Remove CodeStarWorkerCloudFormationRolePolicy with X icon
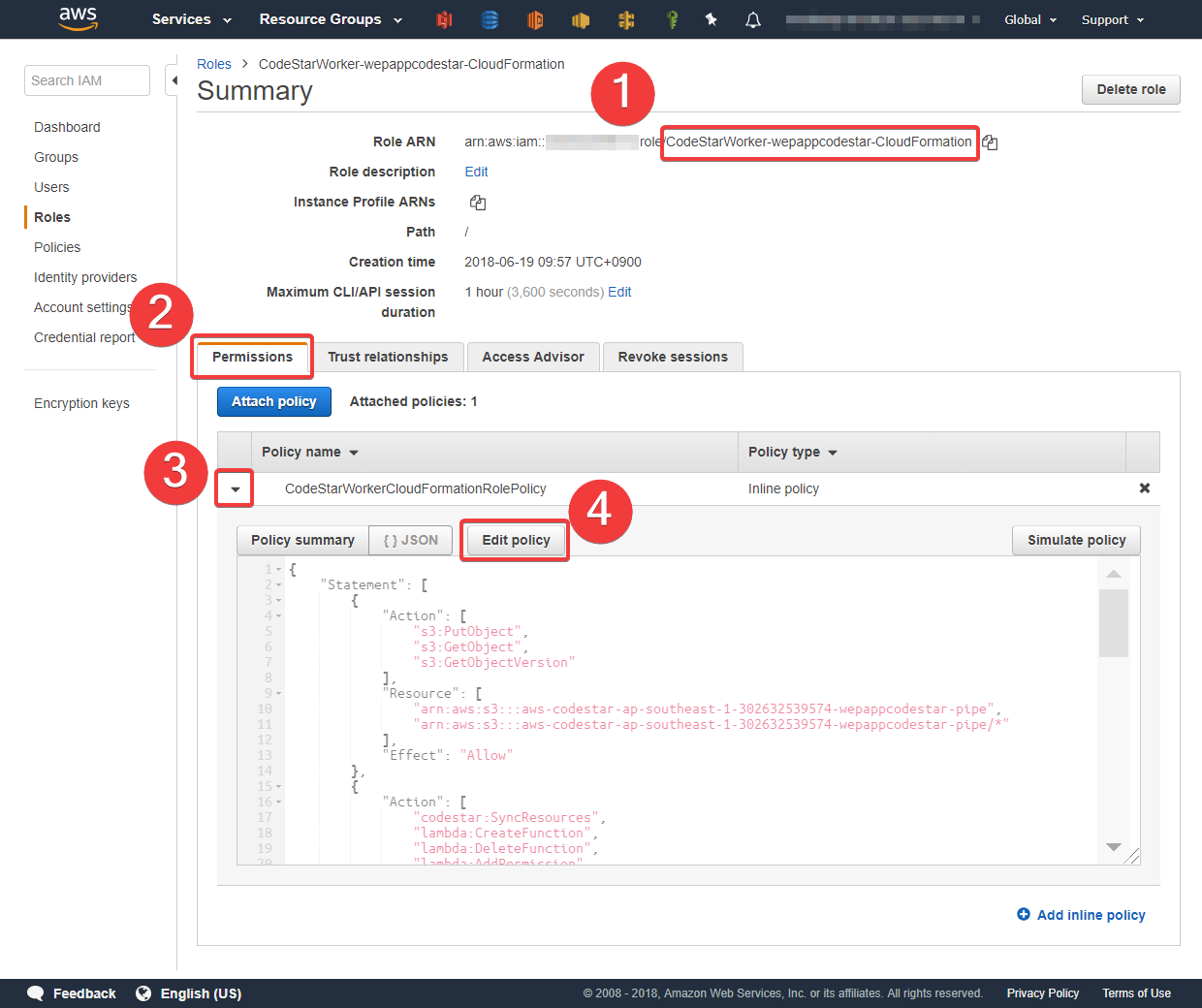The image size is (1202, 1008). point(1145,488)
